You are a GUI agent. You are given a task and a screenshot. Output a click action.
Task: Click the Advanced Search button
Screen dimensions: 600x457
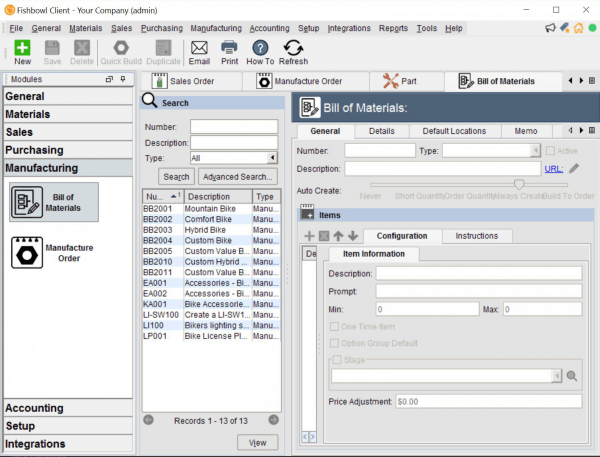(238, 177)
